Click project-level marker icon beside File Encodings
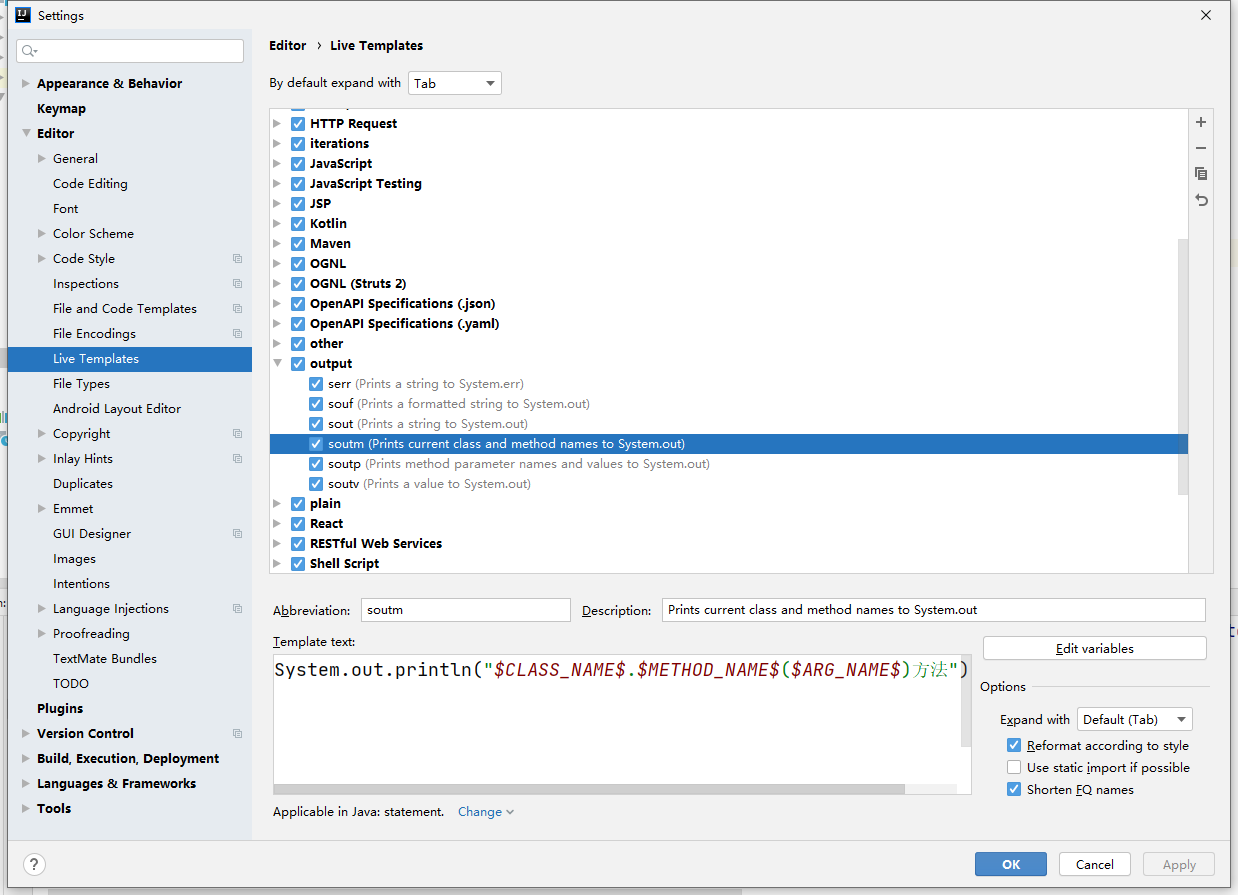The height and width of the screenshot is (895, 1238). click(237, 334)
